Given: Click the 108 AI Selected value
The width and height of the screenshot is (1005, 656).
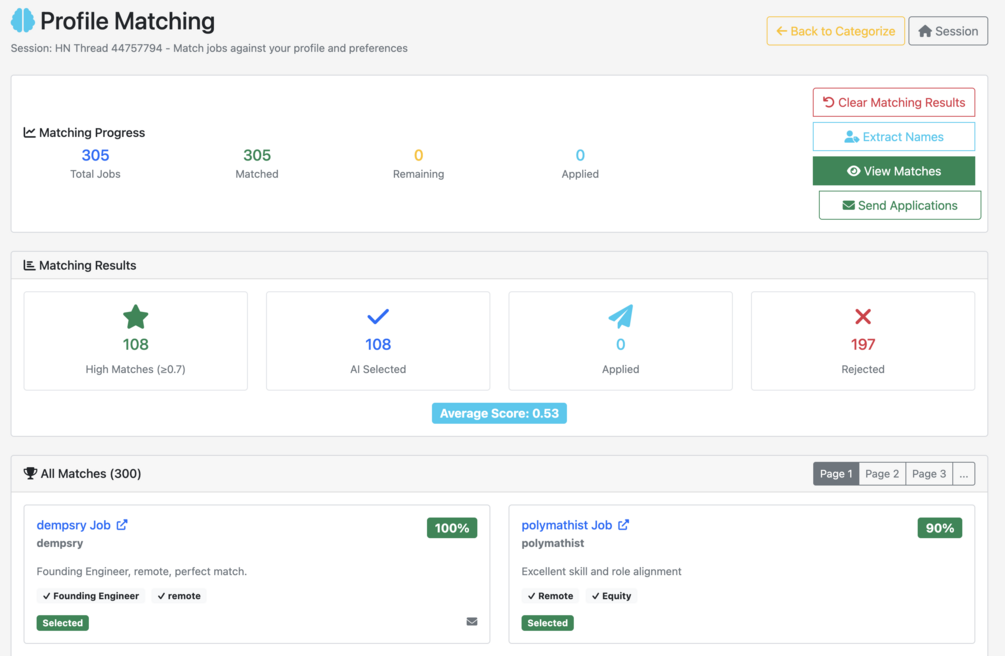Looking at the screenshot, I should 378,344.
